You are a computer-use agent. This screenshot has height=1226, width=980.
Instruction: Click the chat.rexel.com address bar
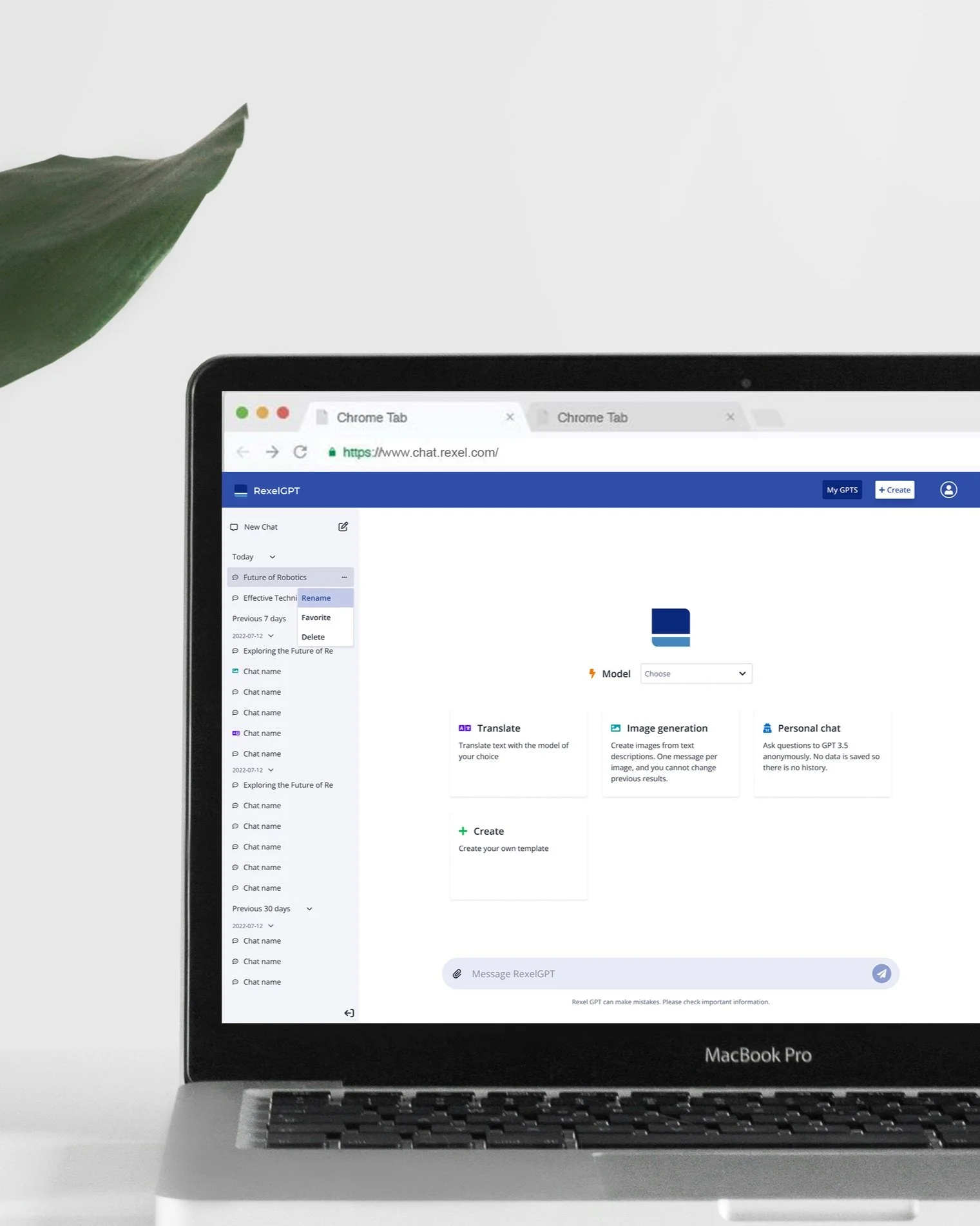coord(421,452)
